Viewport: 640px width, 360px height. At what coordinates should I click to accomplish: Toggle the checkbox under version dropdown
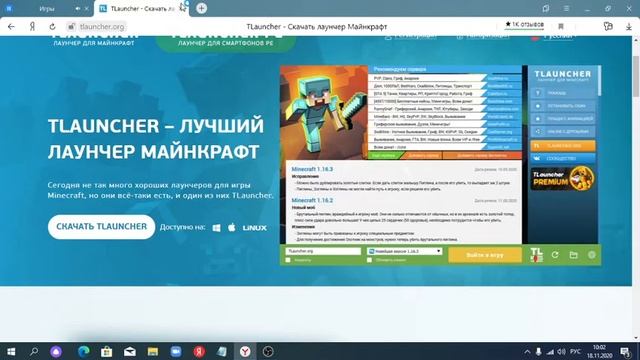tap(369, 260)
